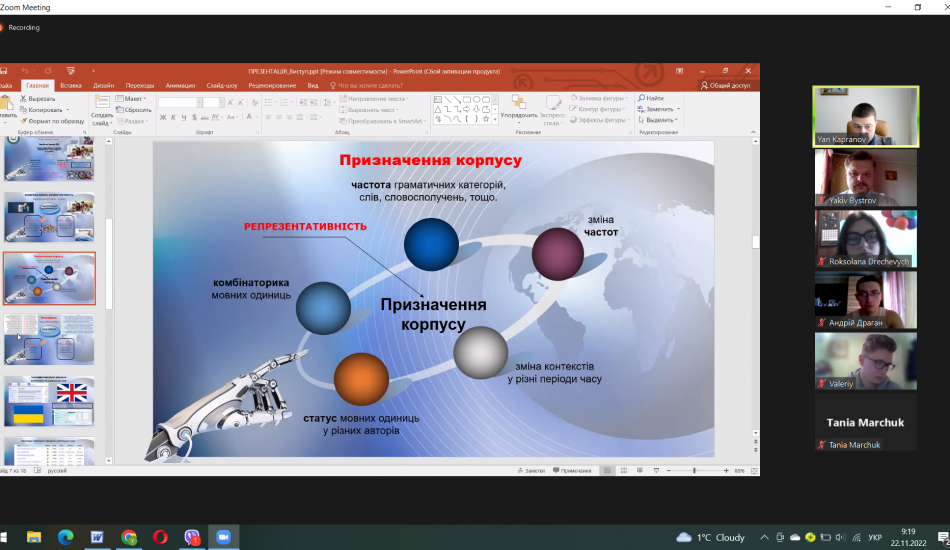
Task: Select the UK and Ukraine flags slide thumbnail
Action: click(49, 401)
